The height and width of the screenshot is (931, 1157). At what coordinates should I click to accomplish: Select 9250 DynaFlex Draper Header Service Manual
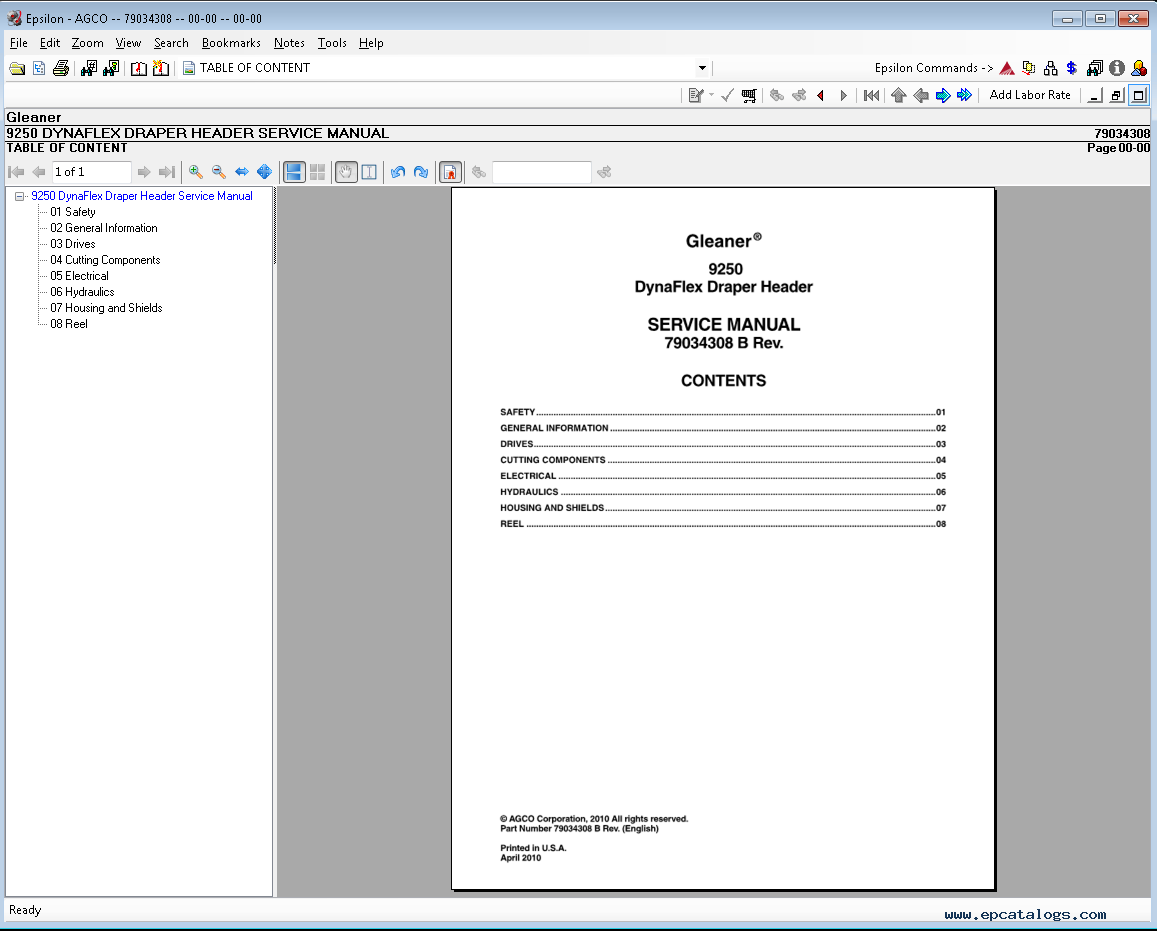[x=142, y=196]
